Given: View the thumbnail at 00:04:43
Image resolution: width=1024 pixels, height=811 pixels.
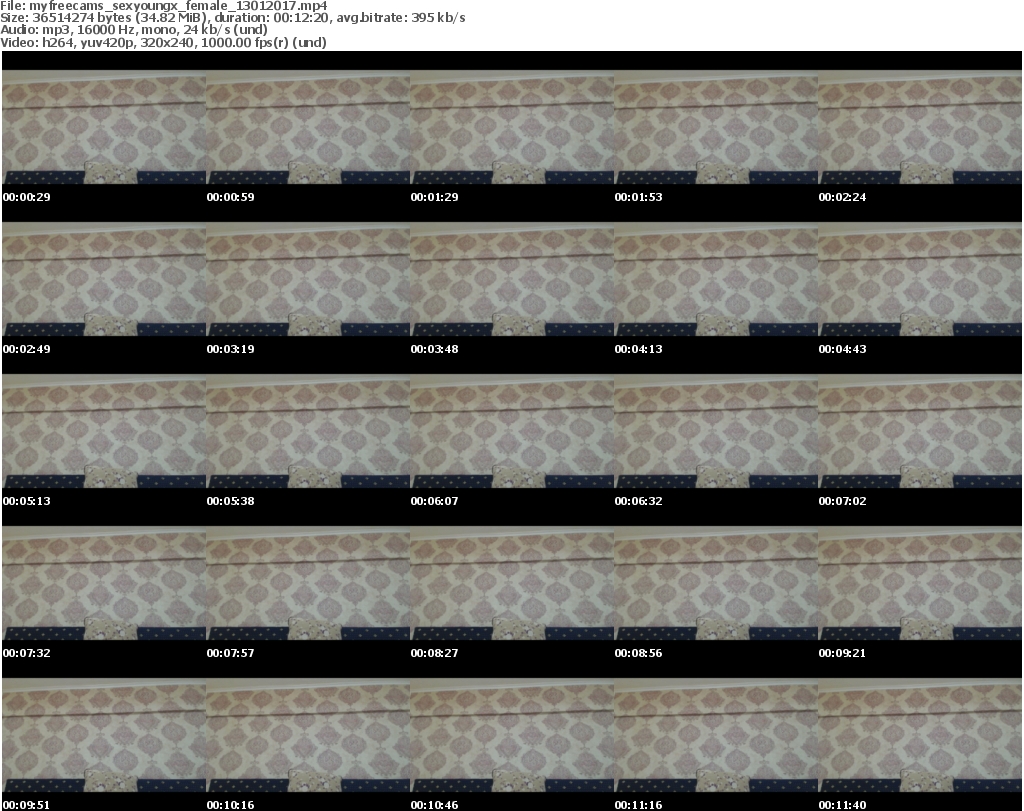Looking at the screenshot, I should coord(920,279).
